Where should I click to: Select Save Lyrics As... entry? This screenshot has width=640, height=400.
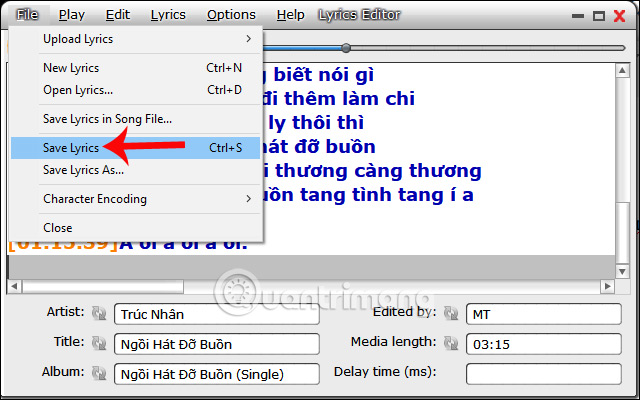(136, 170)
